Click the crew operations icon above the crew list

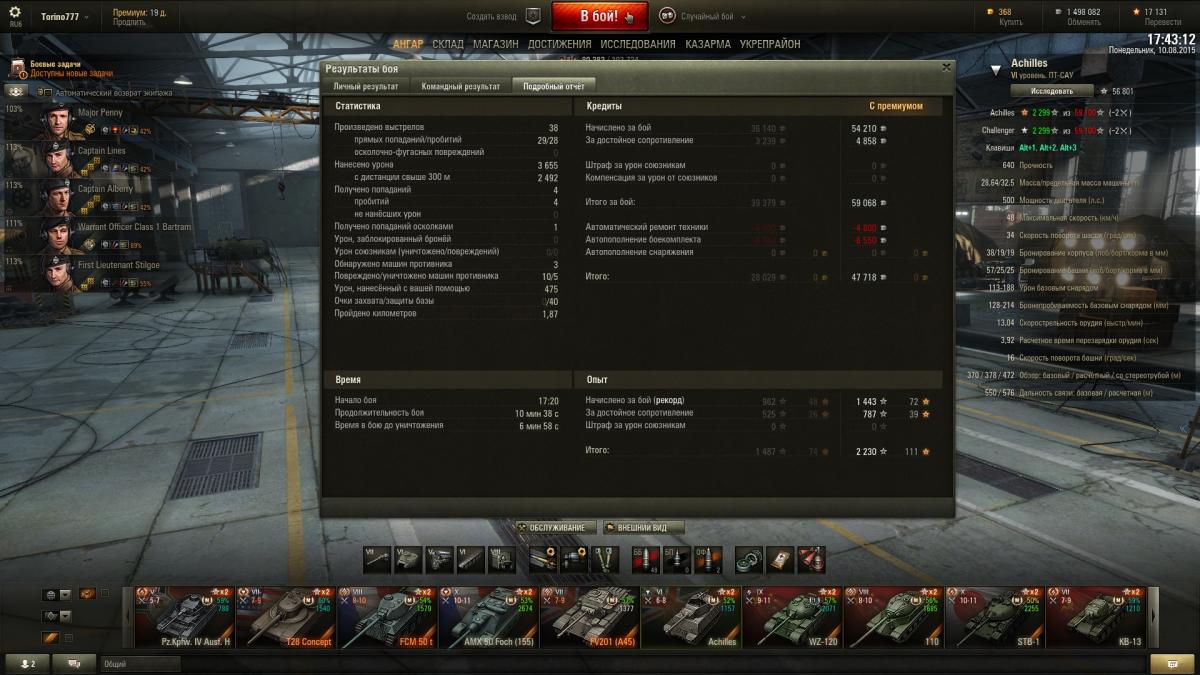tap(16, 92)
